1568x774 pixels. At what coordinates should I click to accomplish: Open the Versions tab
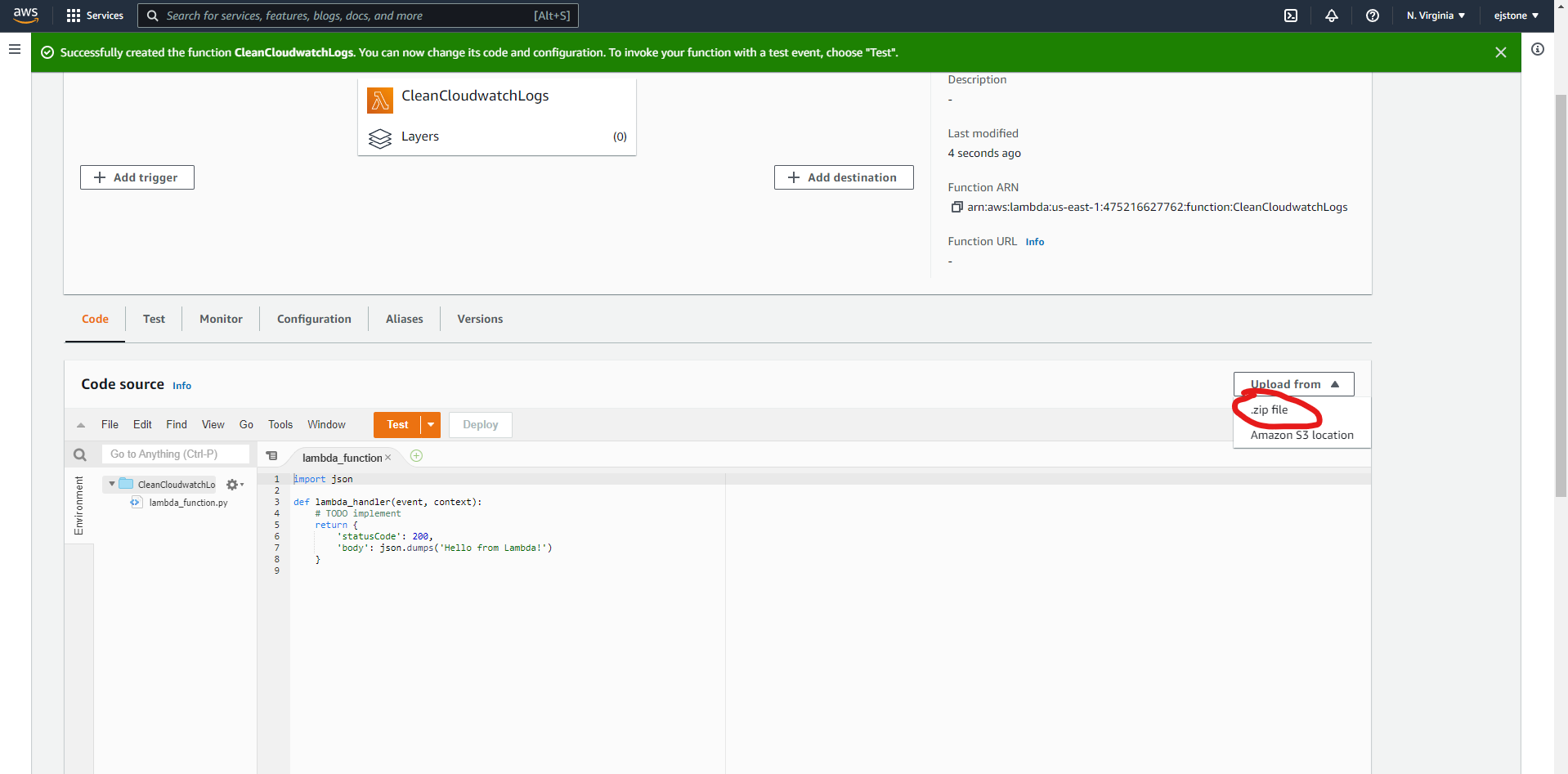point(480,319)
